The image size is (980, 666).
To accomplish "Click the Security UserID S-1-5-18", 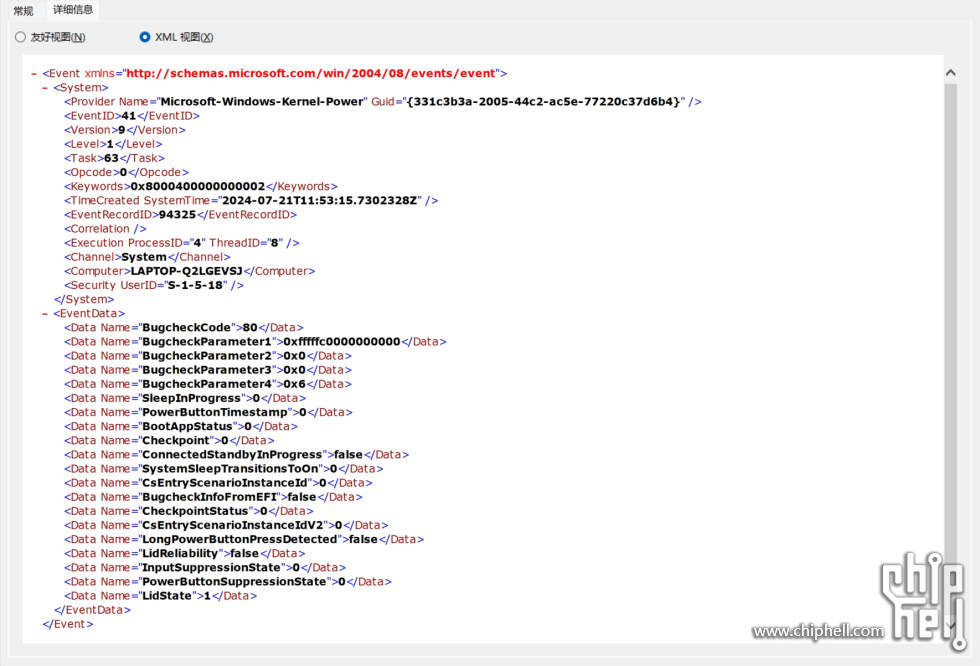I will [x=195, y=285].
